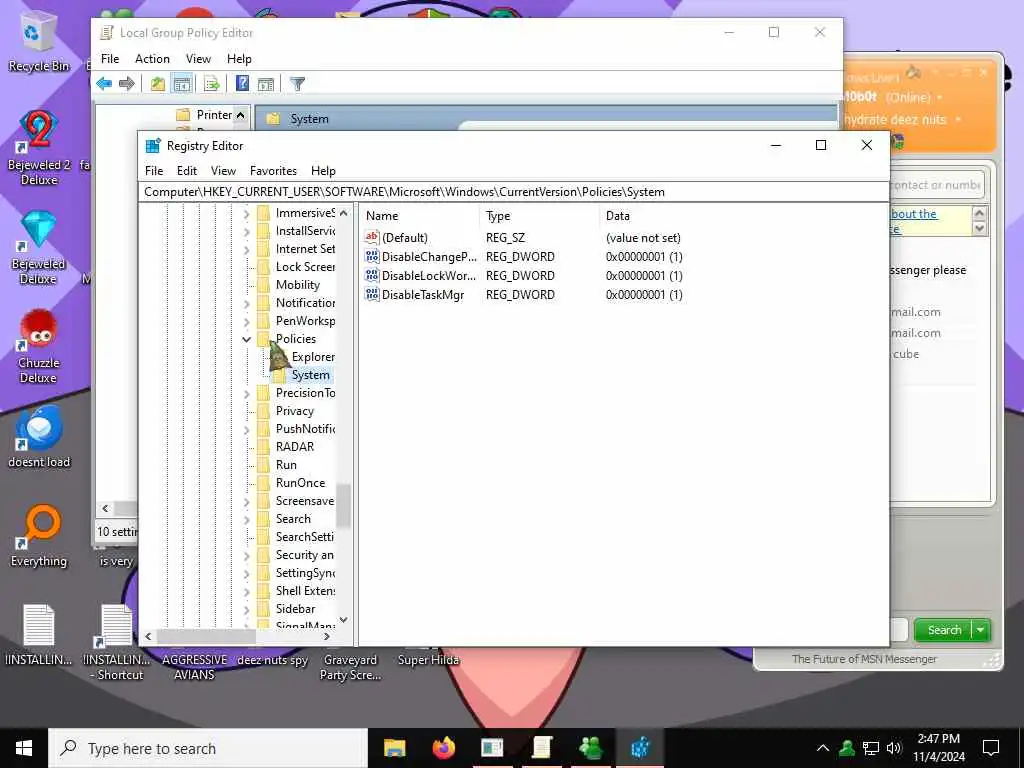Expand the Search registry key
The image size is (1024, 768).
click(x=246, y=519)
